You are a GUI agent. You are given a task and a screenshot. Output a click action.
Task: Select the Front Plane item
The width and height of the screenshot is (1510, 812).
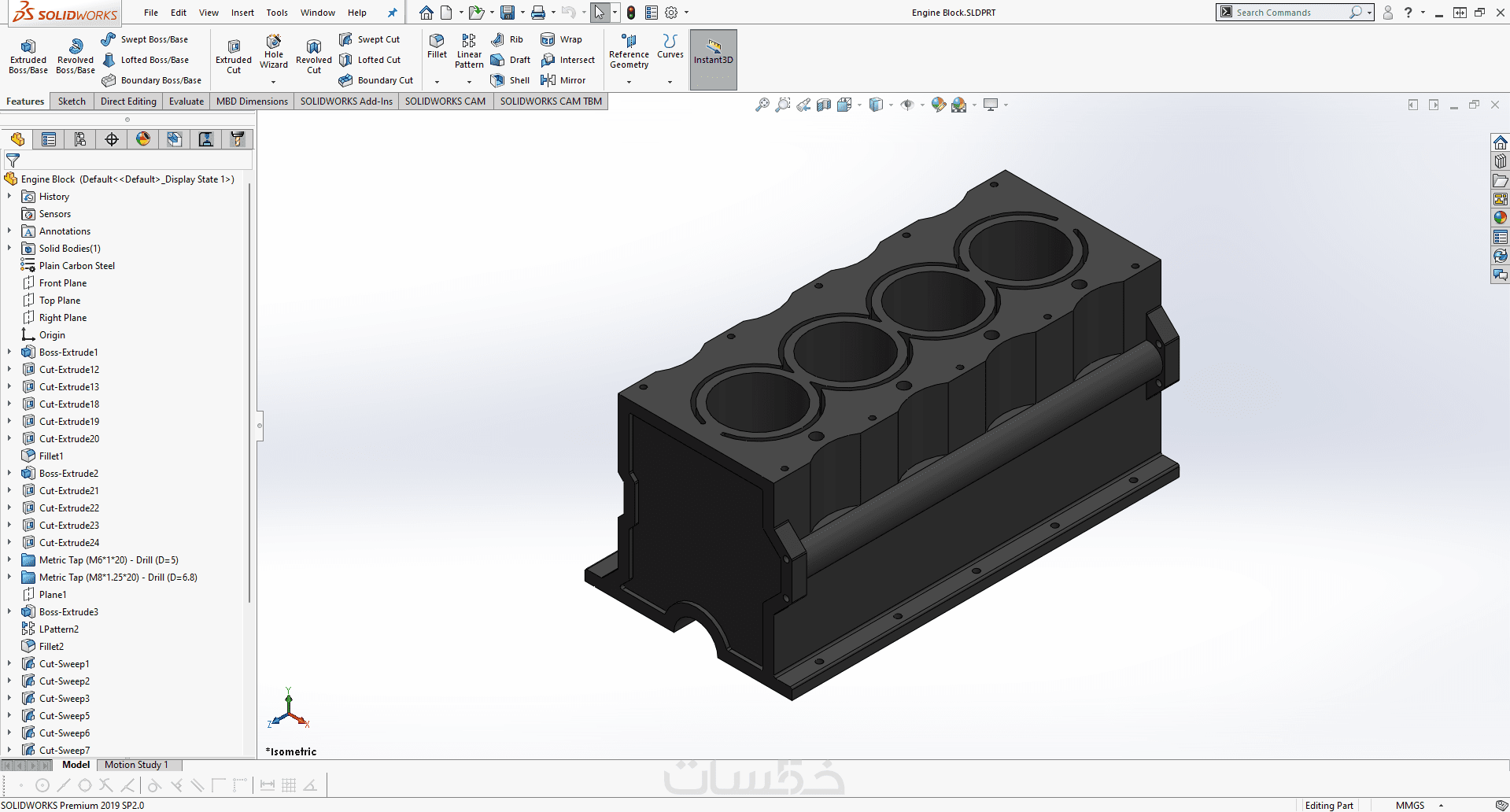(x=63, y=283)
